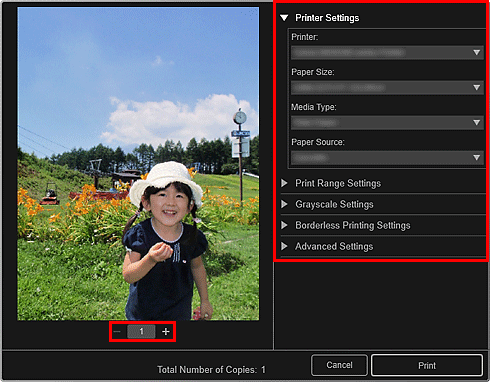
Task: Expand Grayscale Settings
Action: click(284, 204)
